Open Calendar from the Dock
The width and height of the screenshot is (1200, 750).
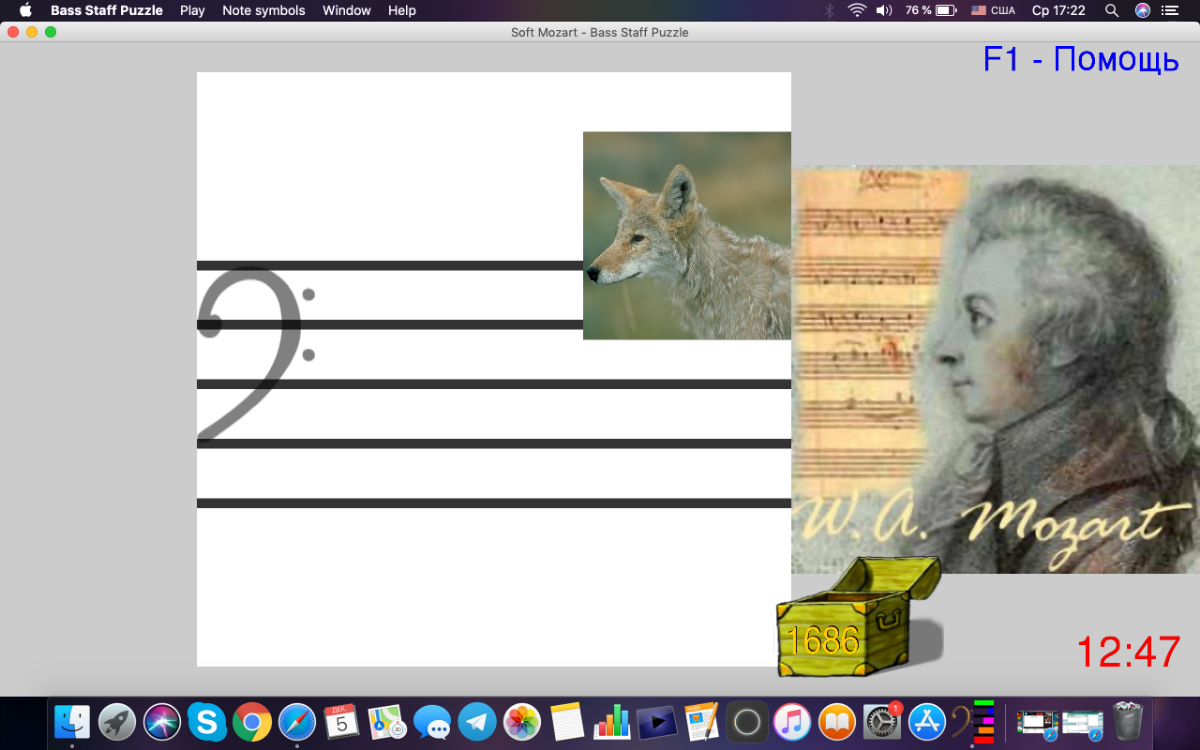tap(342, 721)
